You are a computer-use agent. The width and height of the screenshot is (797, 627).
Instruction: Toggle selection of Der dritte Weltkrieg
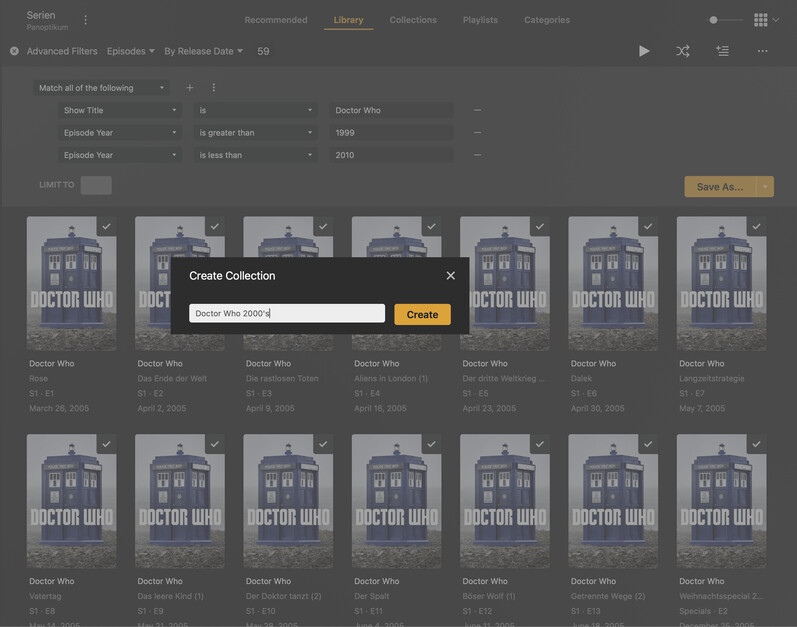coord(540,226)
